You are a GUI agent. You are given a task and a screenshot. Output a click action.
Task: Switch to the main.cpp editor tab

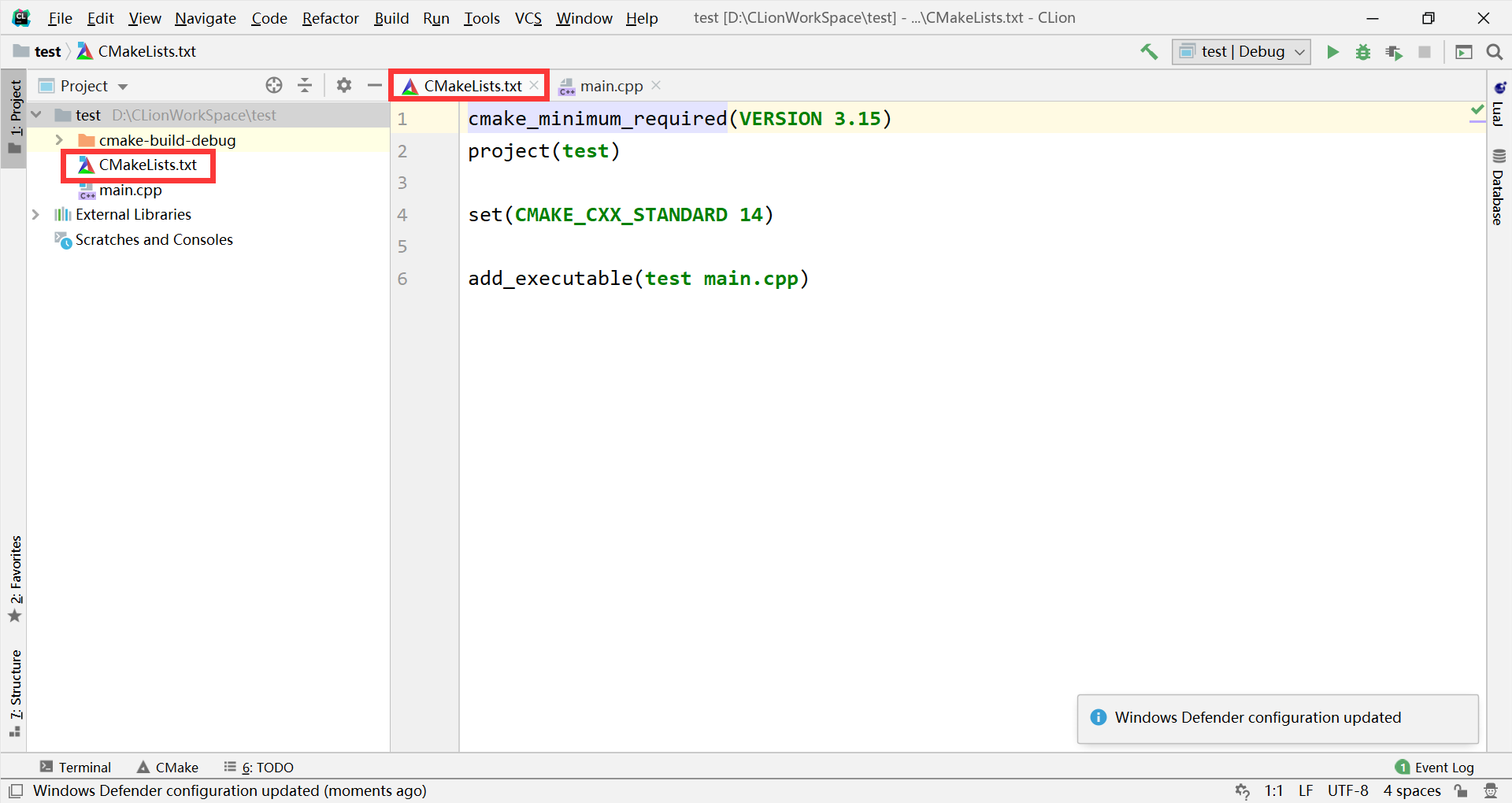pyautogui.click(x=610, y=86)
